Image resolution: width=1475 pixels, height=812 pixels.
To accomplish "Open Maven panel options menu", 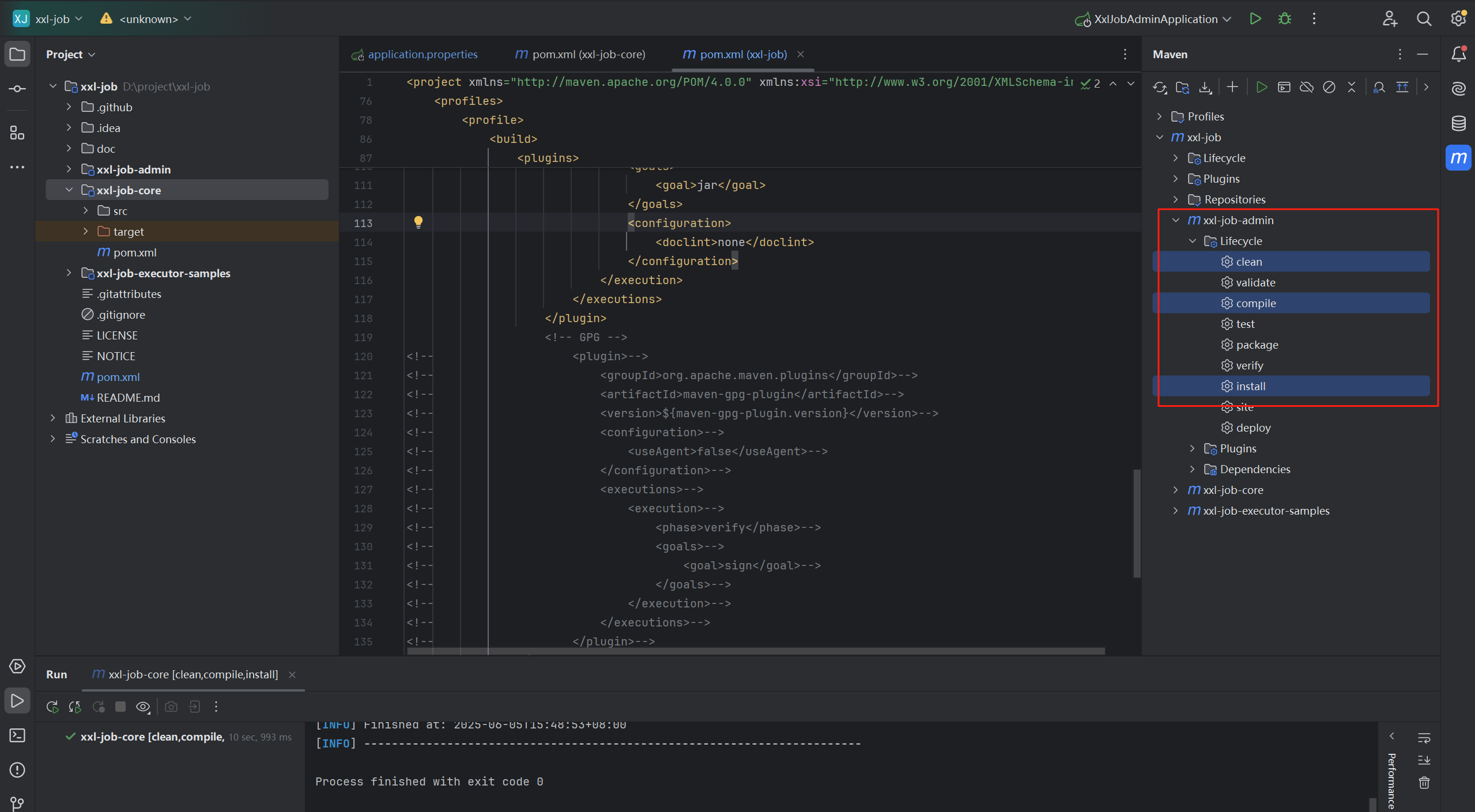I will click(1399, 54).
